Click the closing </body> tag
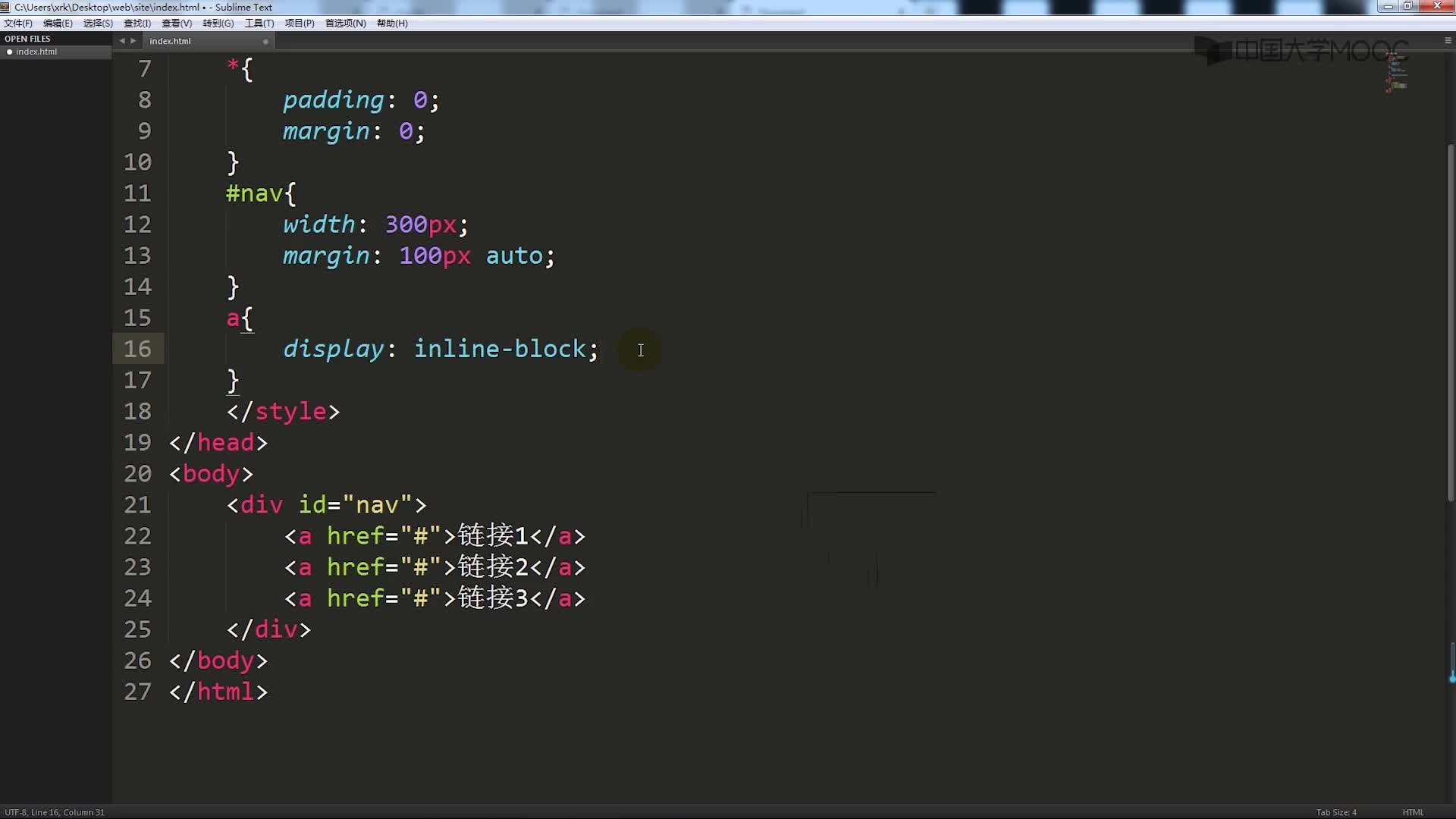Screen dimensions: 1456x819 click(218, 661)
